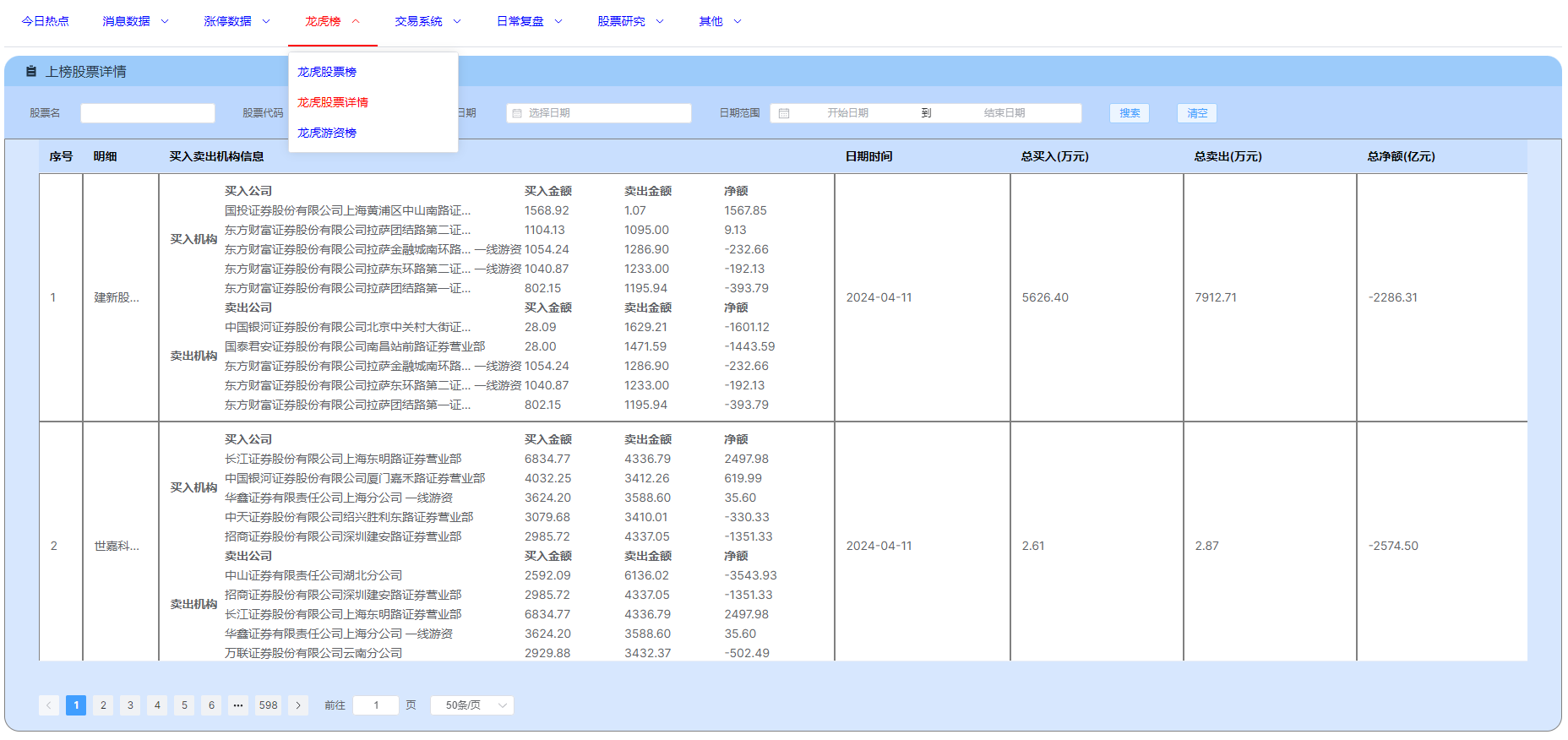Screen dimensions: 1568x740
Task: Expand the 消息数据 menu
Action: coord(136,21)
